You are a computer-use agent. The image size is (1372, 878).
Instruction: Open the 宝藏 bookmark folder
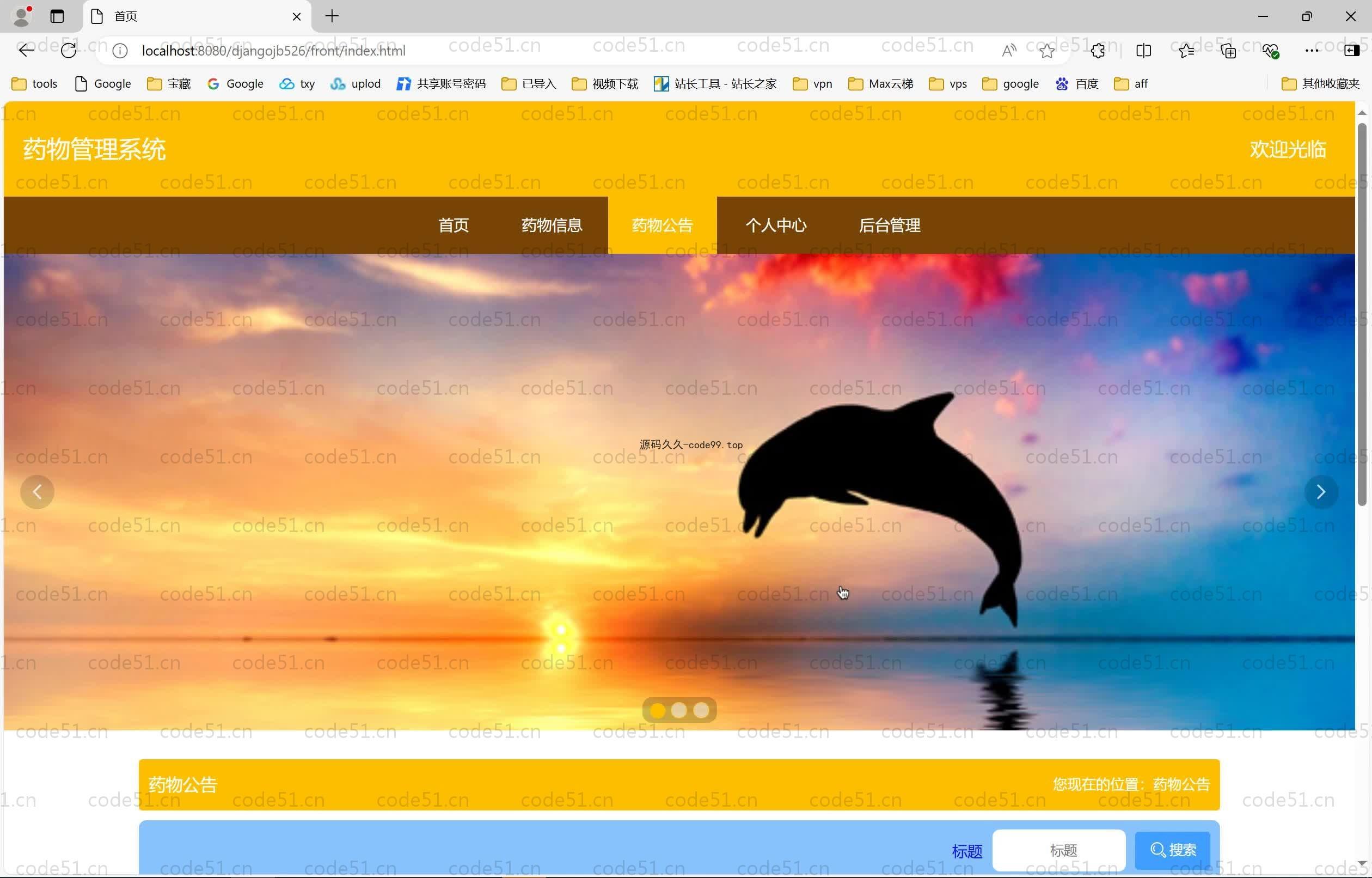click(x=169, y=84)
